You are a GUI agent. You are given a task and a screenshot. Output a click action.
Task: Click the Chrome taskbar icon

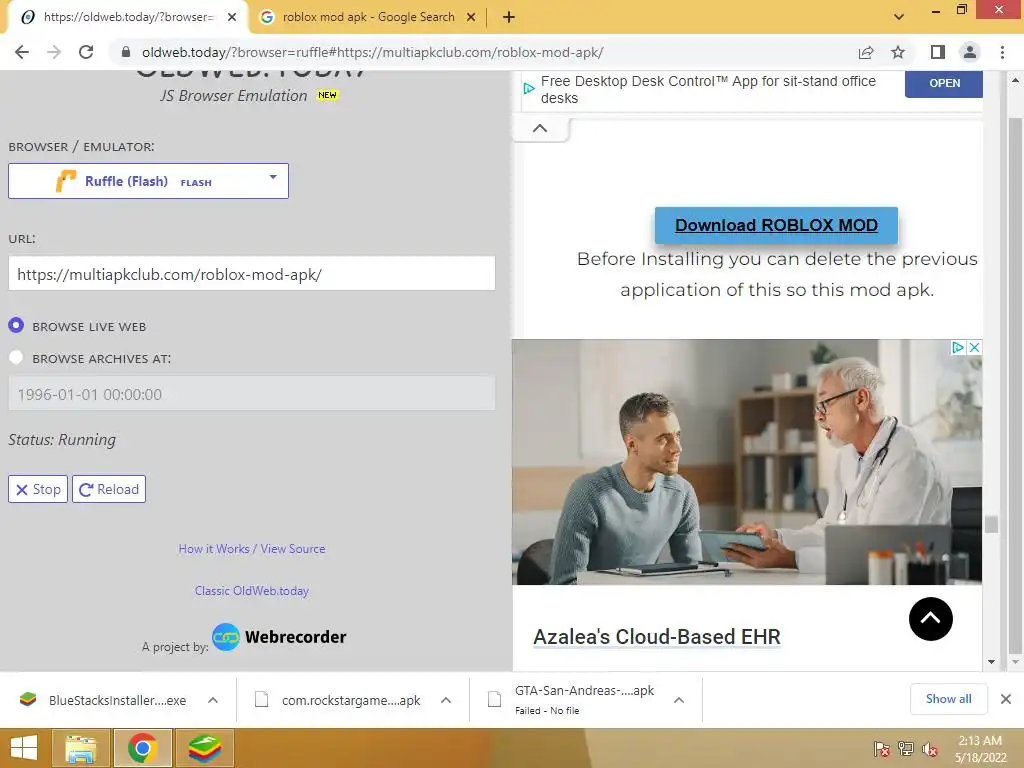tap(142, 748)
